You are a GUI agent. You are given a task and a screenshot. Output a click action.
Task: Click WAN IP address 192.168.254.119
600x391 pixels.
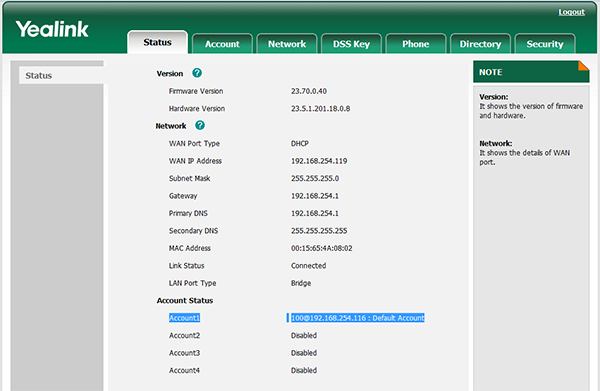pyautogui.click(x=319, y=161)
